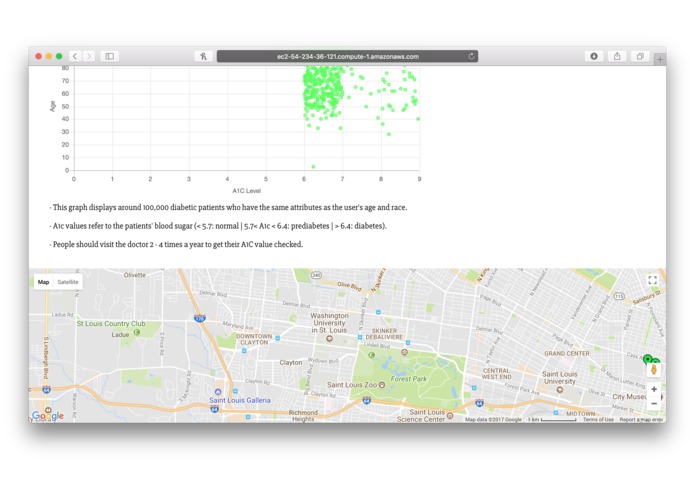Click the text about 100,000 diabetic patients

click(228, 207)
